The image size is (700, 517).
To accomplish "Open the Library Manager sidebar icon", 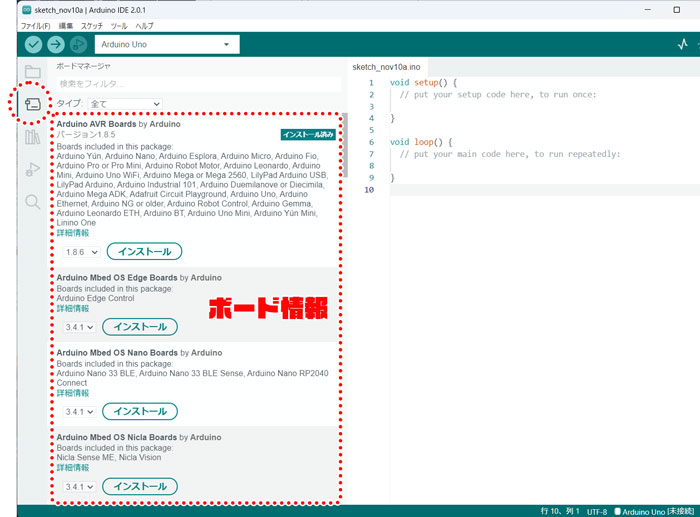I will (33, 137).
